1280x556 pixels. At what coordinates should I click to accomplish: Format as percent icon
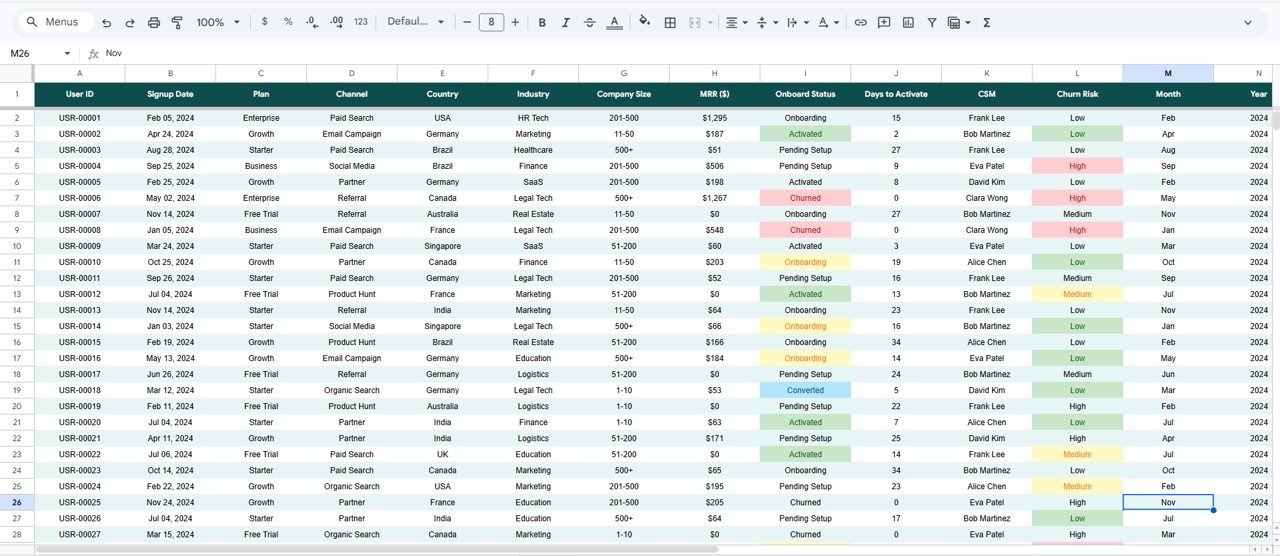[x=288, y=22]
